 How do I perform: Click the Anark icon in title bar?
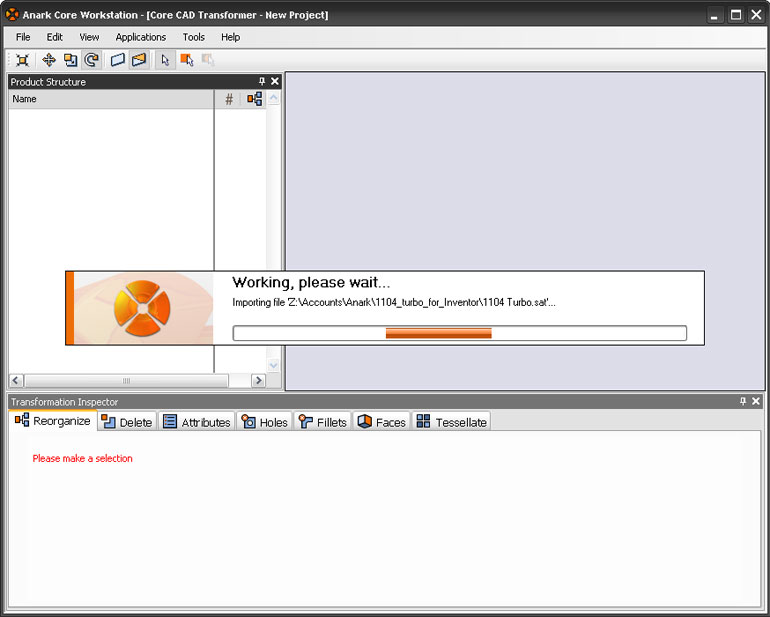coord(12,15)
